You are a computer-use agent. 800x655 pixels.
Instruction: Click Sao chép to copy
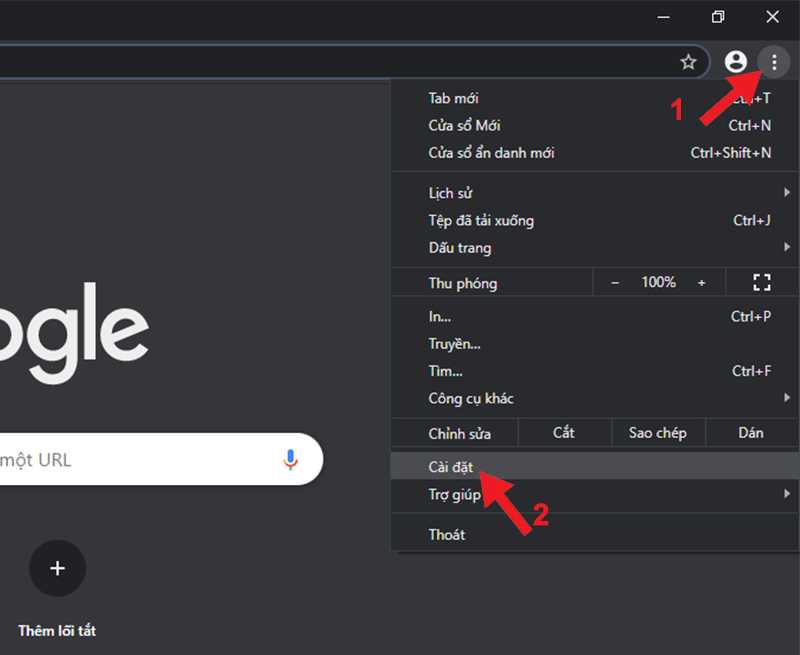[x=658, y=432]
